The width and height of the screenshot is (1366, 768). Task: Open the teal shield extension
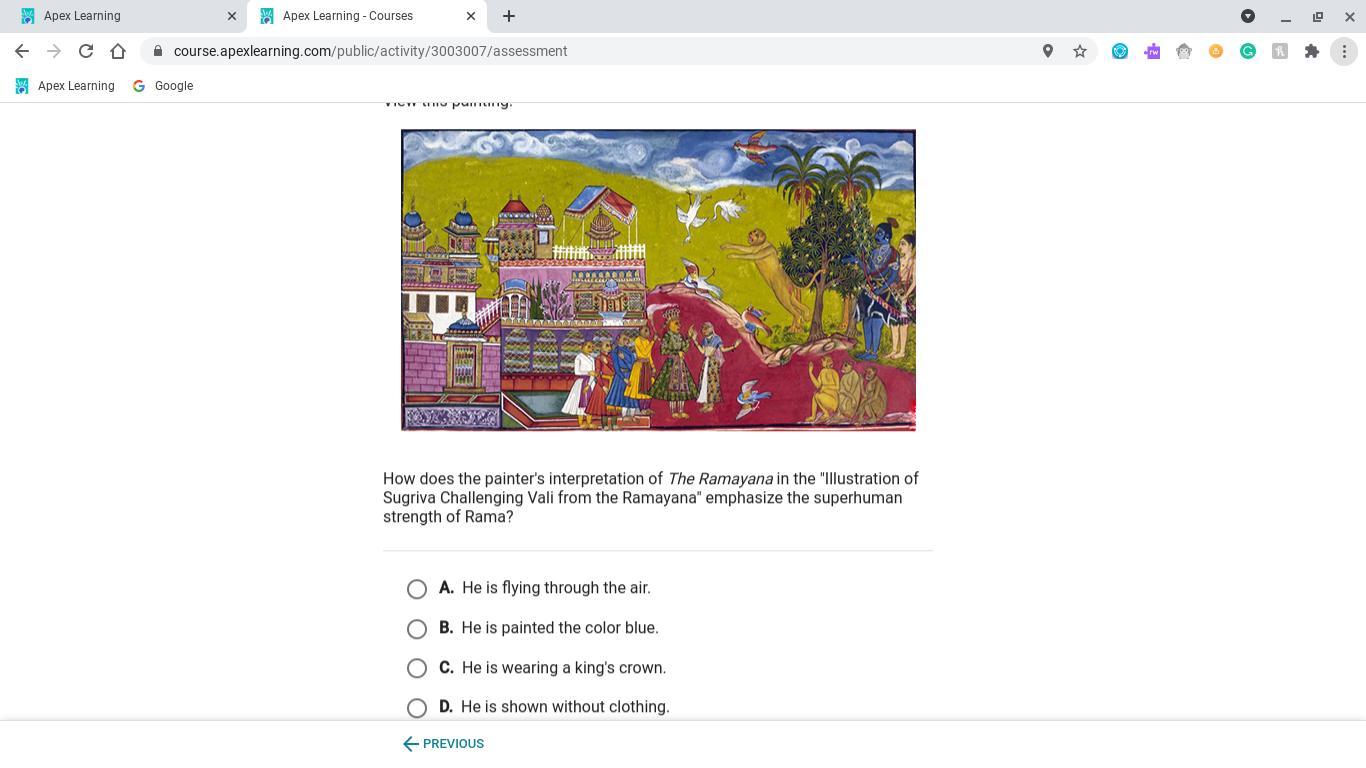[1120, 51]
